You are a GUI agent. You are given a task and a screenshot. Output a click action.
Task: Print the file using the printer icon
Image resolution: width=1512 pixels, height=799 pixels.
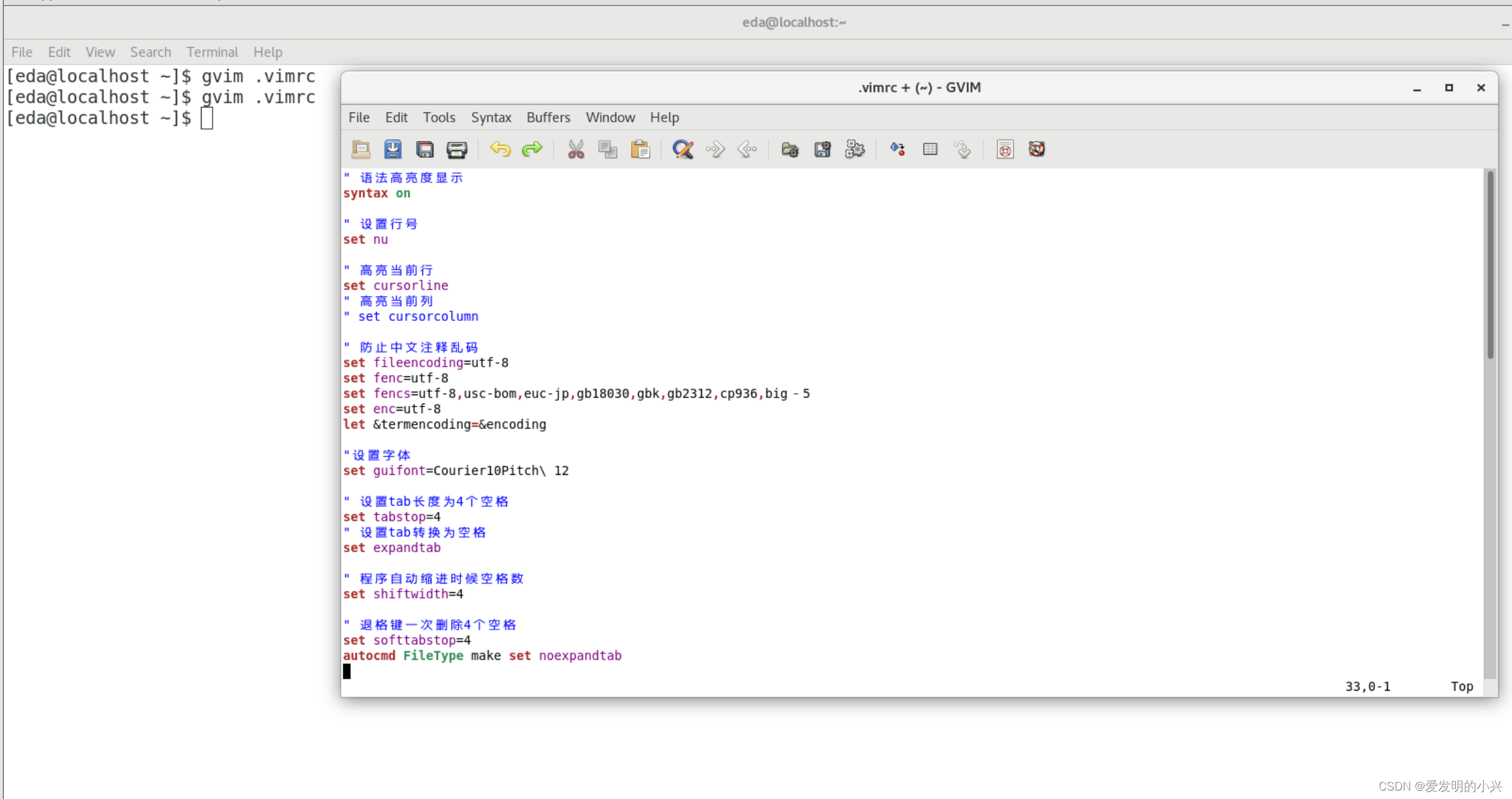(457, 149)
